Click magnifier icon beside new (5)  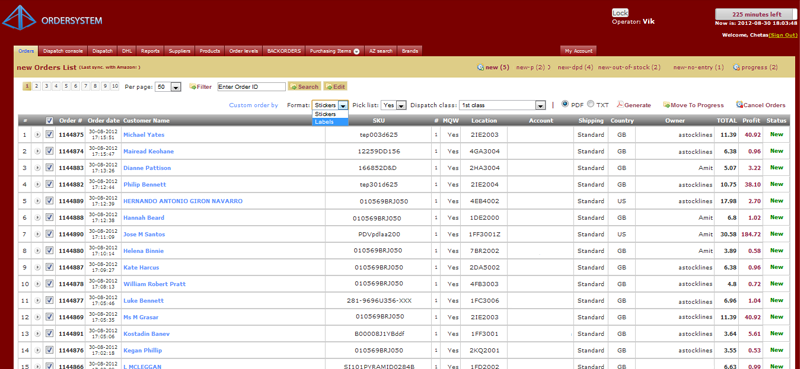click(x=480, y=67)
